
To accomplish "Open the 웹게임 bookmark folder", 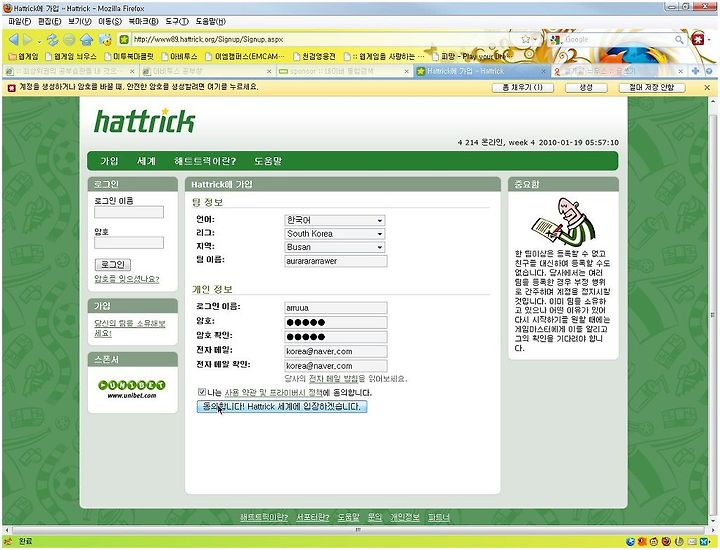I will click(24, 56).
